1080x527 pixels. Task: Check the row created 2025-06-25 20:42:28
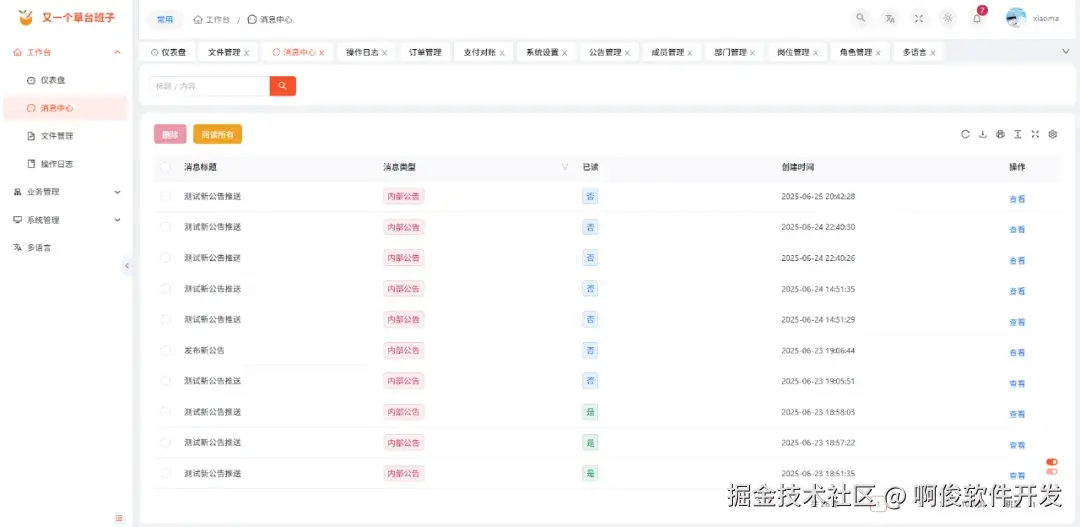click(165, 196)
